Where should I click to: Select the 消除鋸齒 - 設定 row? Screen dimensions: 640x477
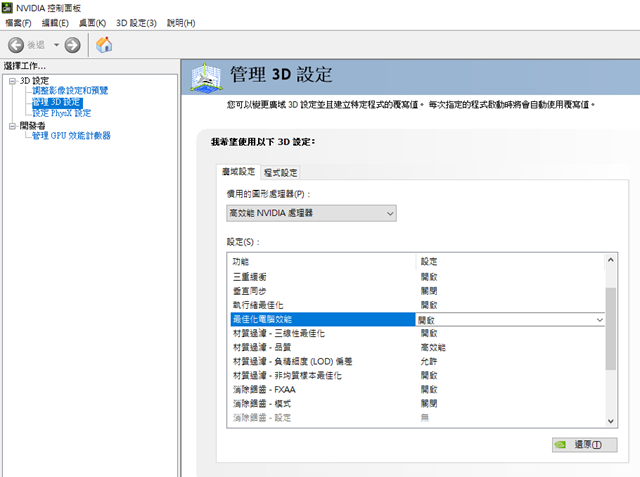click(x=418, y=418)
